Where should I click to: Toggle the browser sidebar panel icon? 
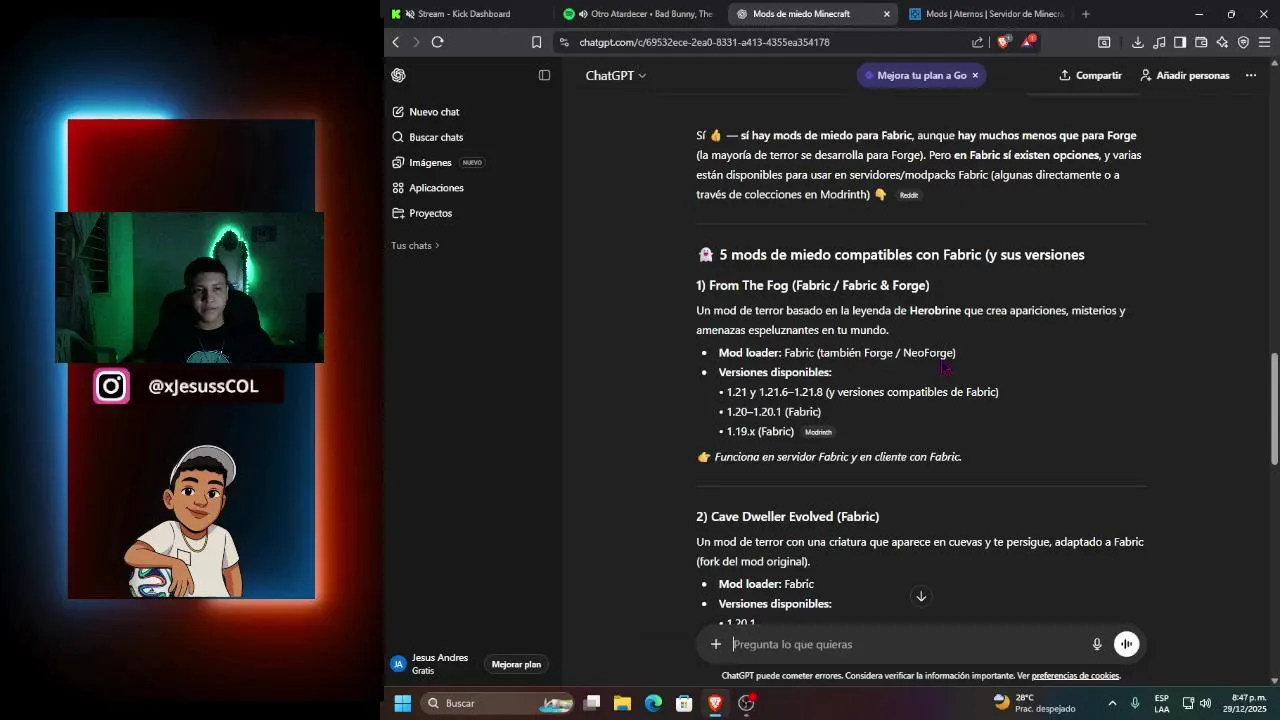click(1180, 42)
